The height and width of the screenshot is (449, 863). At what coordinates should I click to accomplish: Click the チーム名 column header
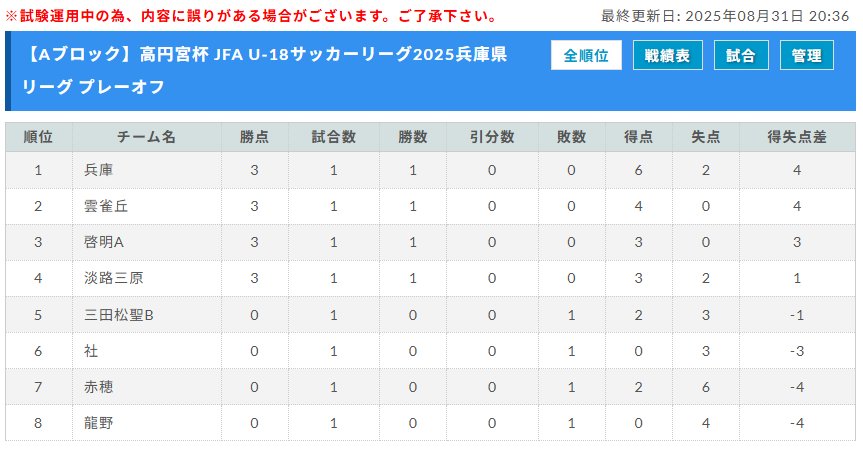tap(146, 137)
